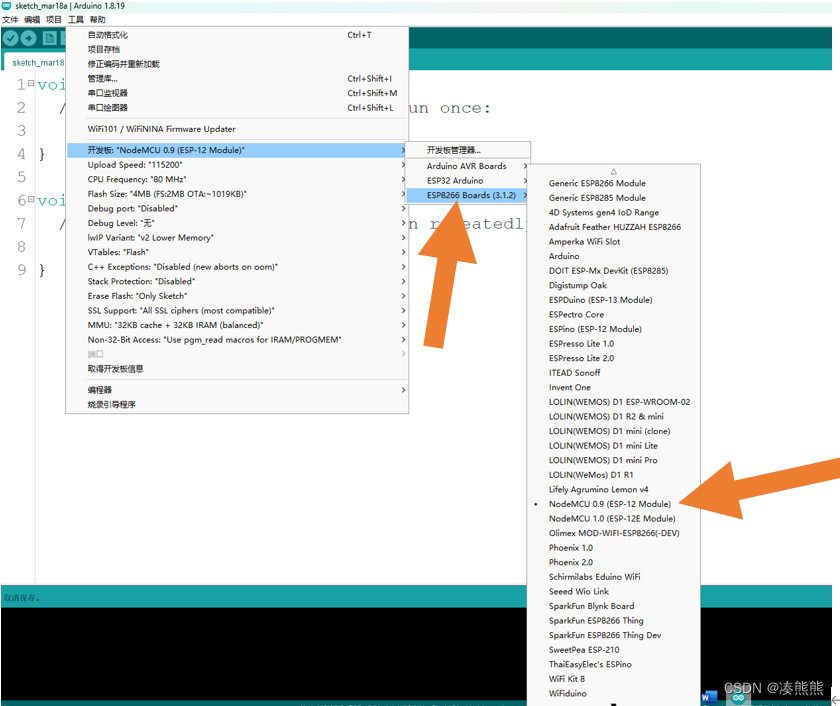This screenshot has width=840, height=706.
Task: Click the Upload arrow toolbar icon
Action: coord(28,38)
